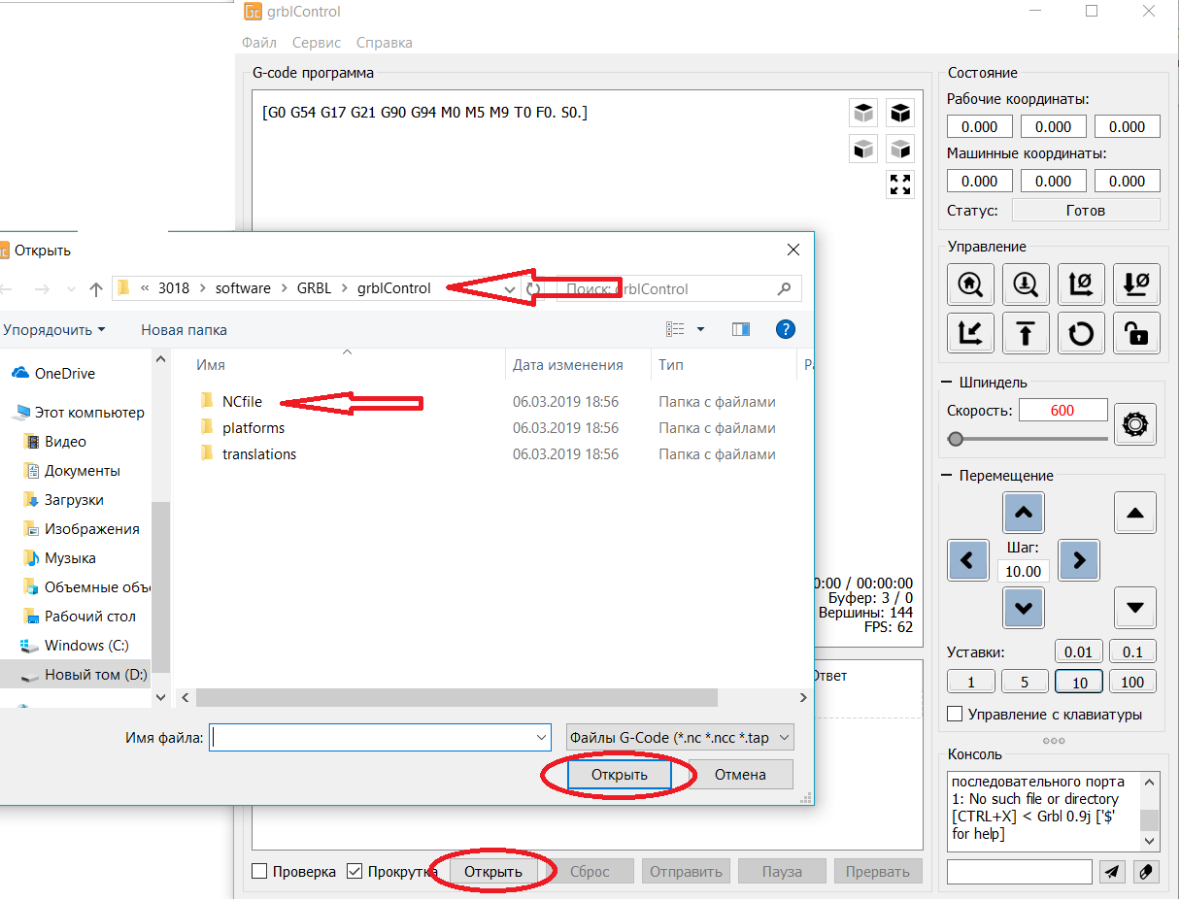
Task: Sort by the Дата изменения column header
Action: (568, 365)
